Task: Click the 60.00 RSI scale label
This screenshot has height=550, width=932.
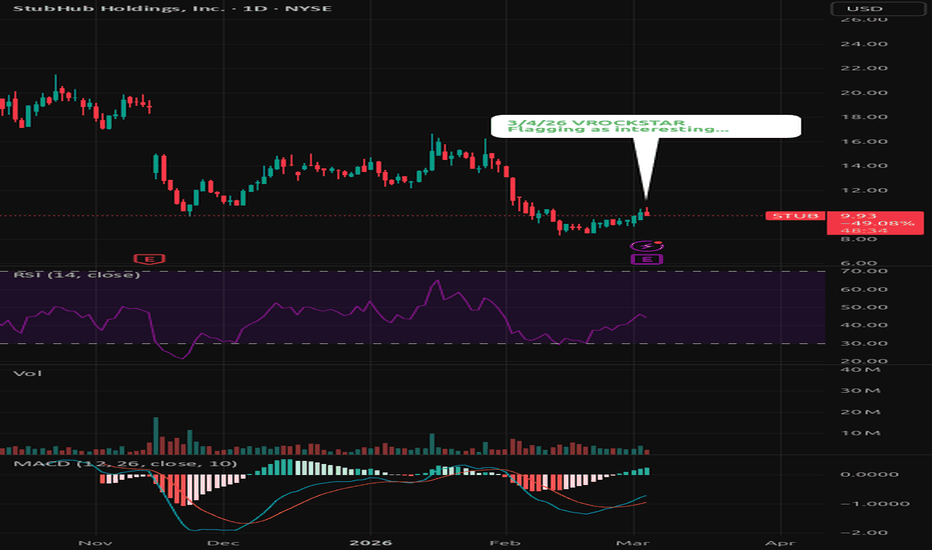Action: coord(864,290)
